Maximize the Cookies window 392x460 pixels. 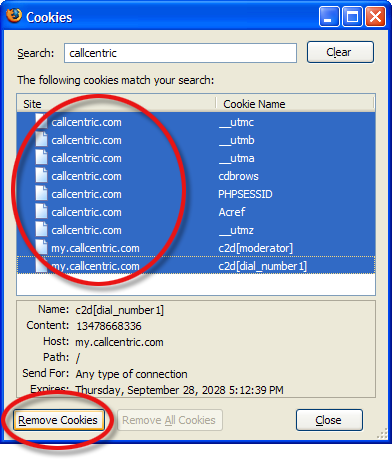352,17
